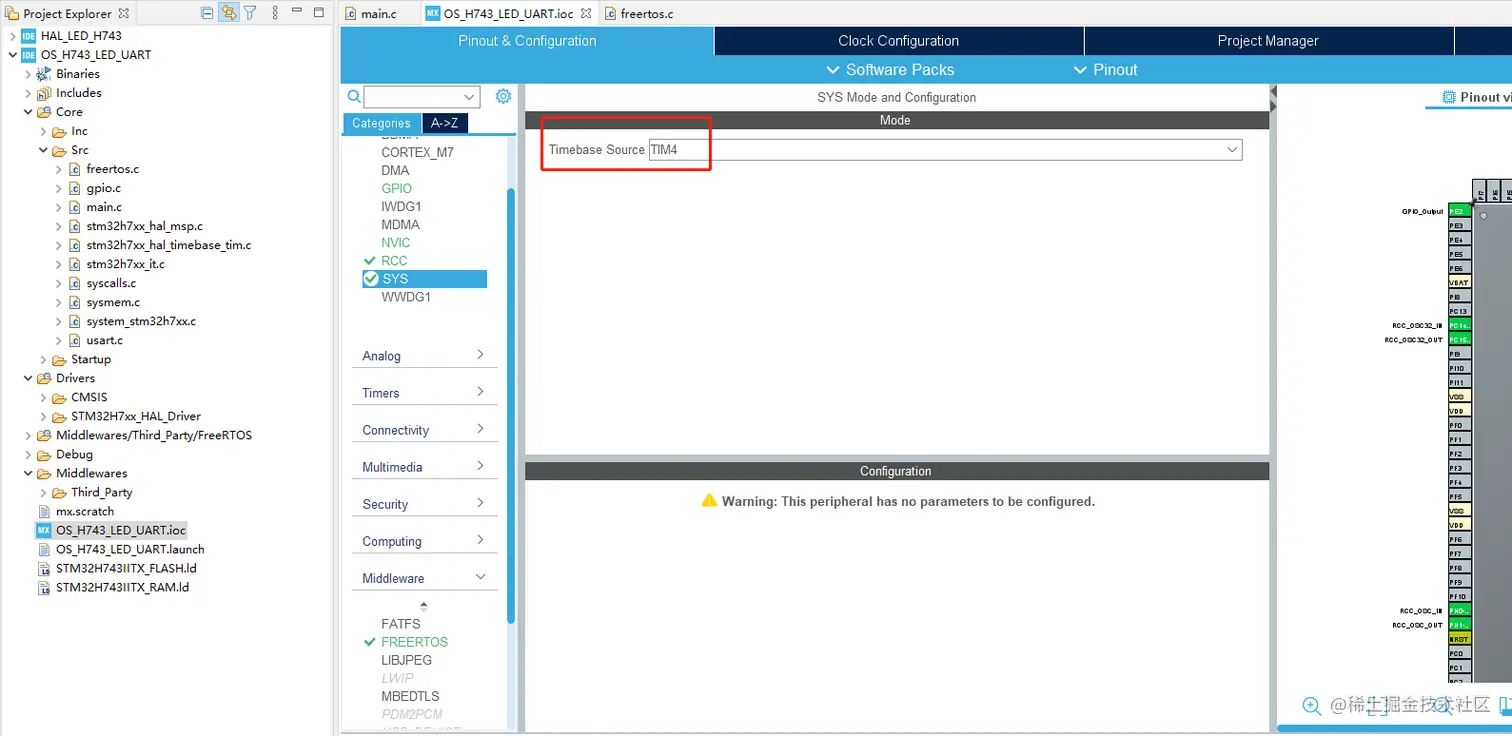
Task: Click the zoom in icon under pinout
Action: point(1312,706)
